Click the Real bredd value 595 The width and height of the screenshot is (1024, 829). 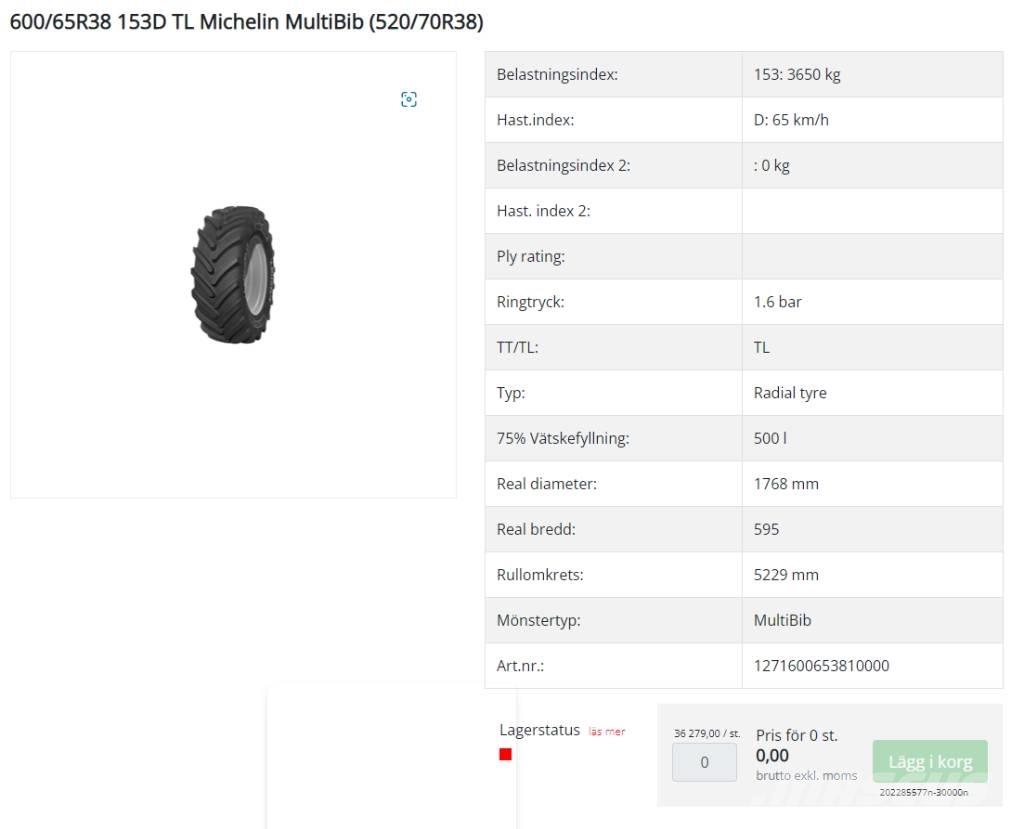766,529
